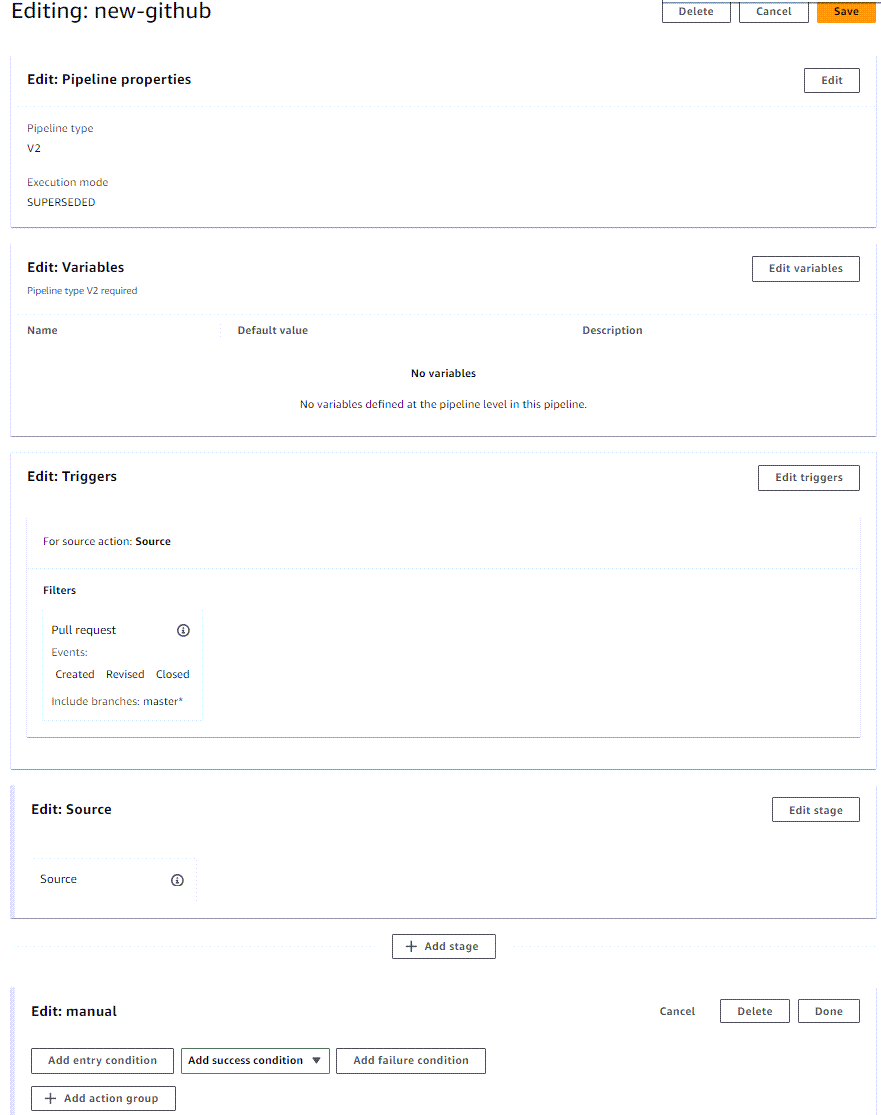This screenshot has height=1115, width=881.
Task: Open the Edit variables panel
Action: point(805,268)
